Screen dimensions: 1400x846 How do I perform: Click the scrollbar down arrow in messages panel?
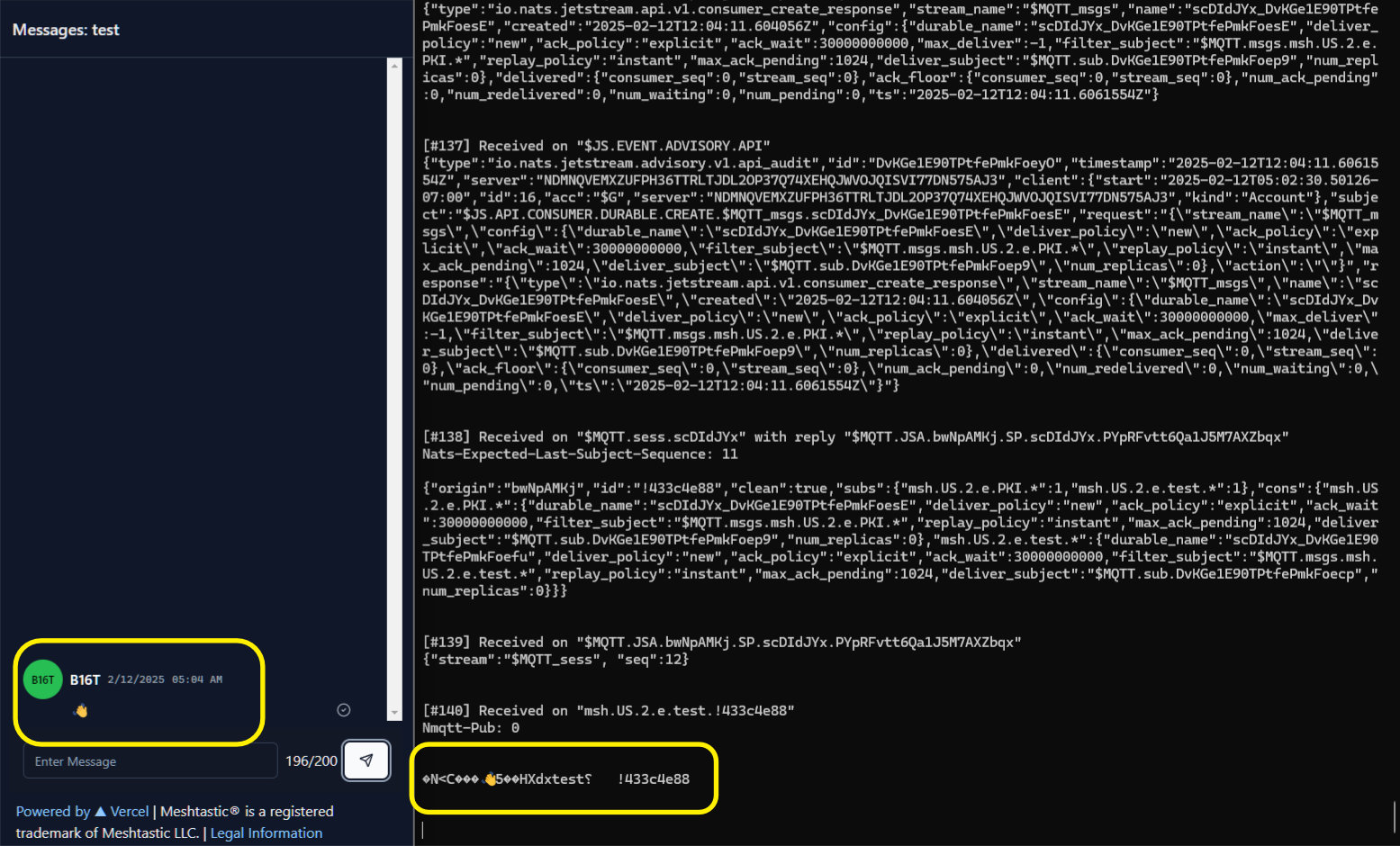point(394,713)
